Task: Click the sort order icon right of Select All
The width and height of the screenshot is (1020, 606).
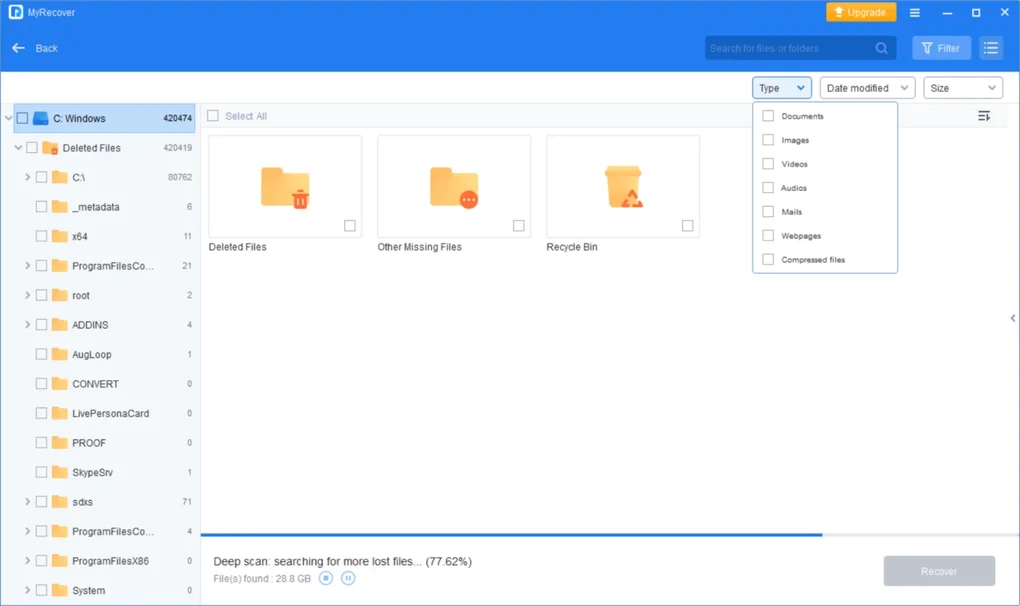Action: click(x=984, y=116)
